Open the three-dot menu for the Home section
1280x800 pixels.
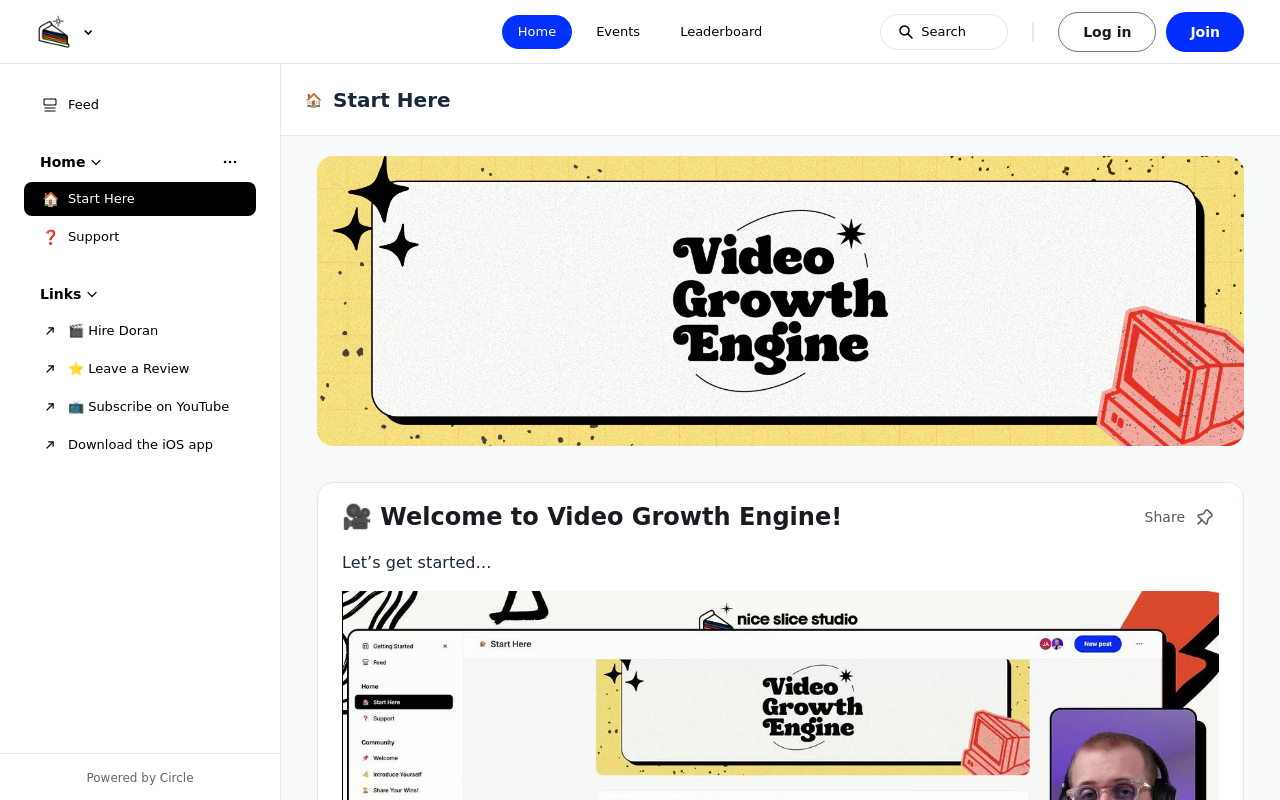click(x=230, y=162)
